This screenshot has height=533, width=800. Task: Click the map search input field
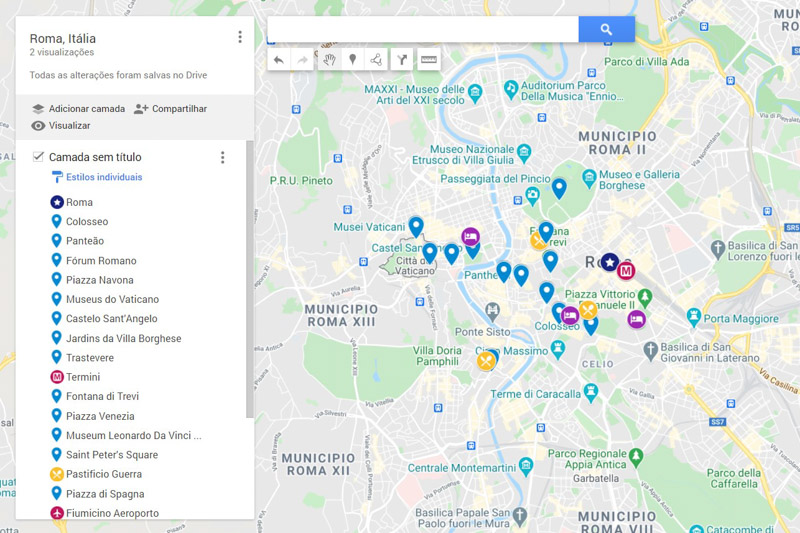point(423,30)
